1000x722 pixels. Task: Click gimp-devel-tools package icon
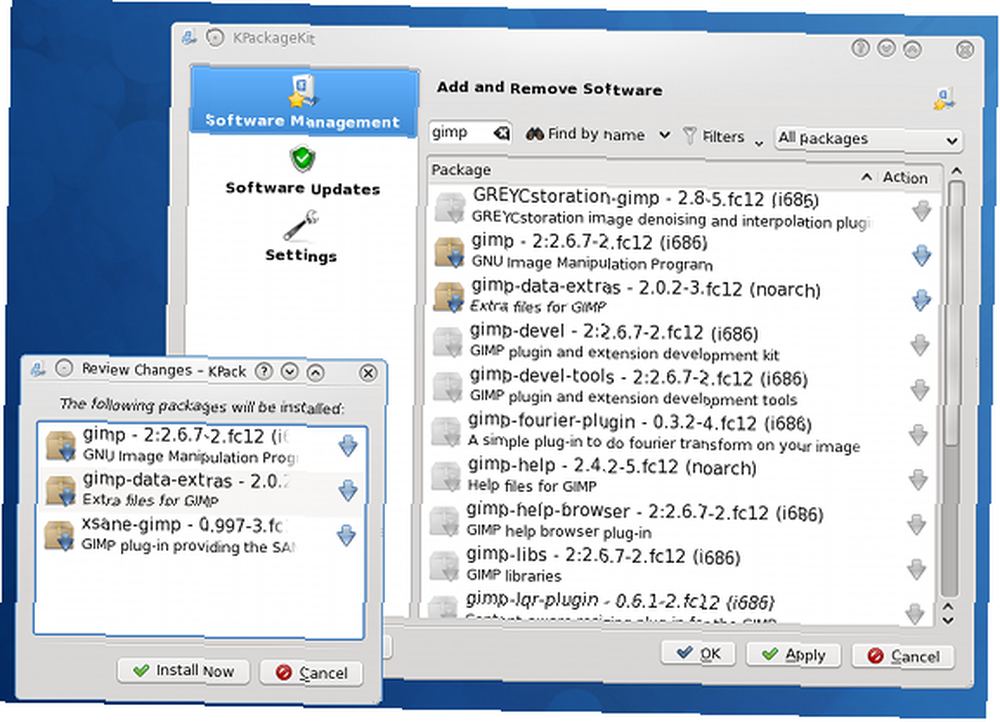point(448,387)
